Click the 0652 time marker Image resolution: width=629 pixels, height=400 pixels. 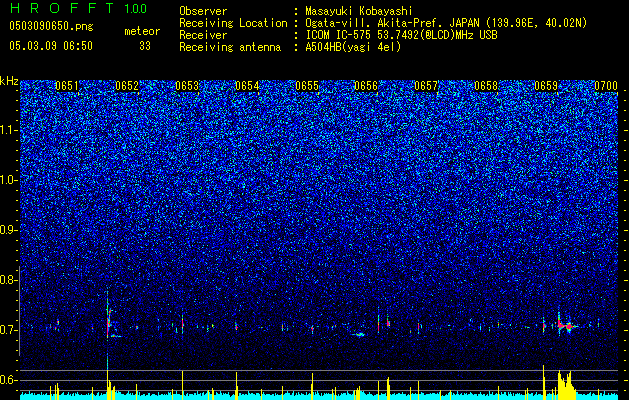coord(127,86)
